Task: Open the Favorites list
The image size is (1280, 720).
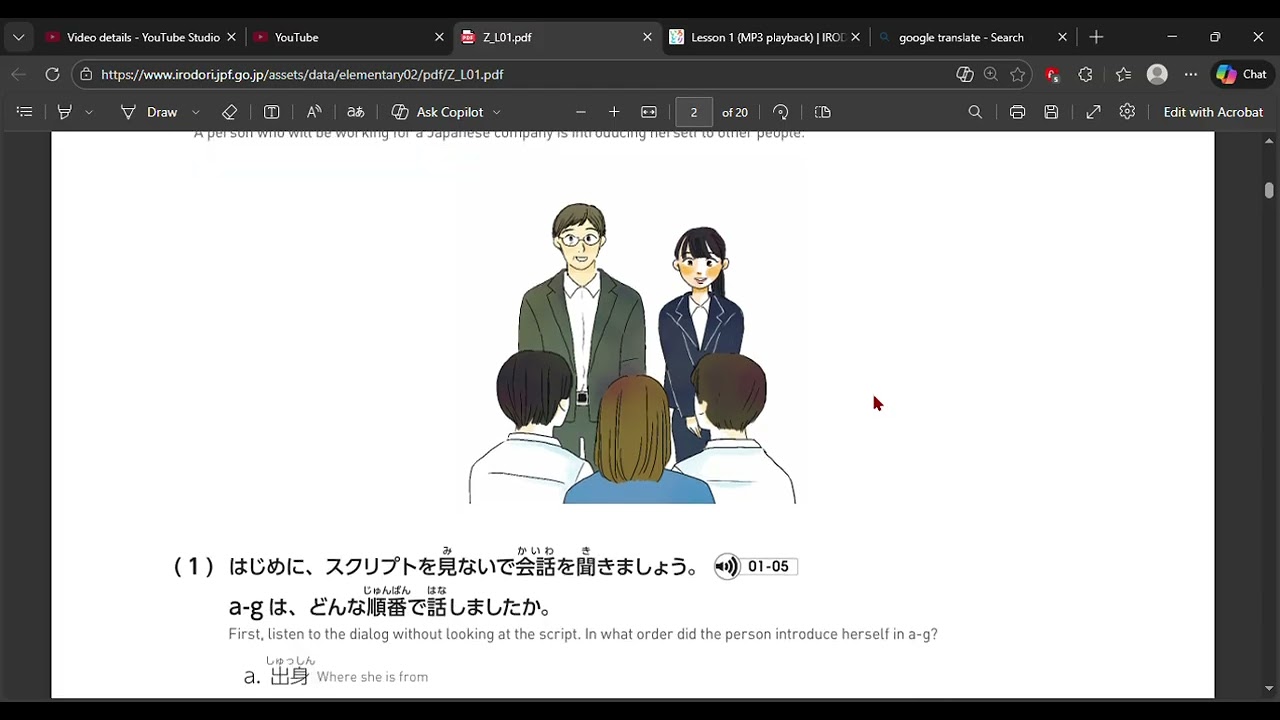Action: point(1123,74)
